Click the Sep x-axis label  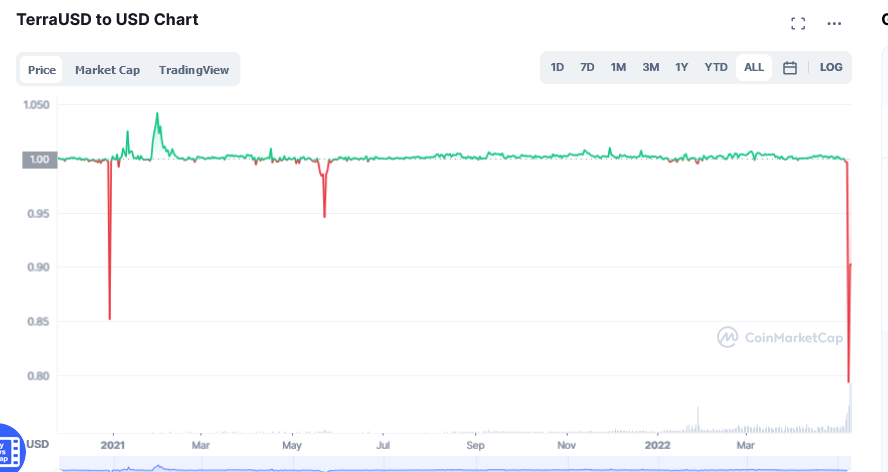pos(475,445)
